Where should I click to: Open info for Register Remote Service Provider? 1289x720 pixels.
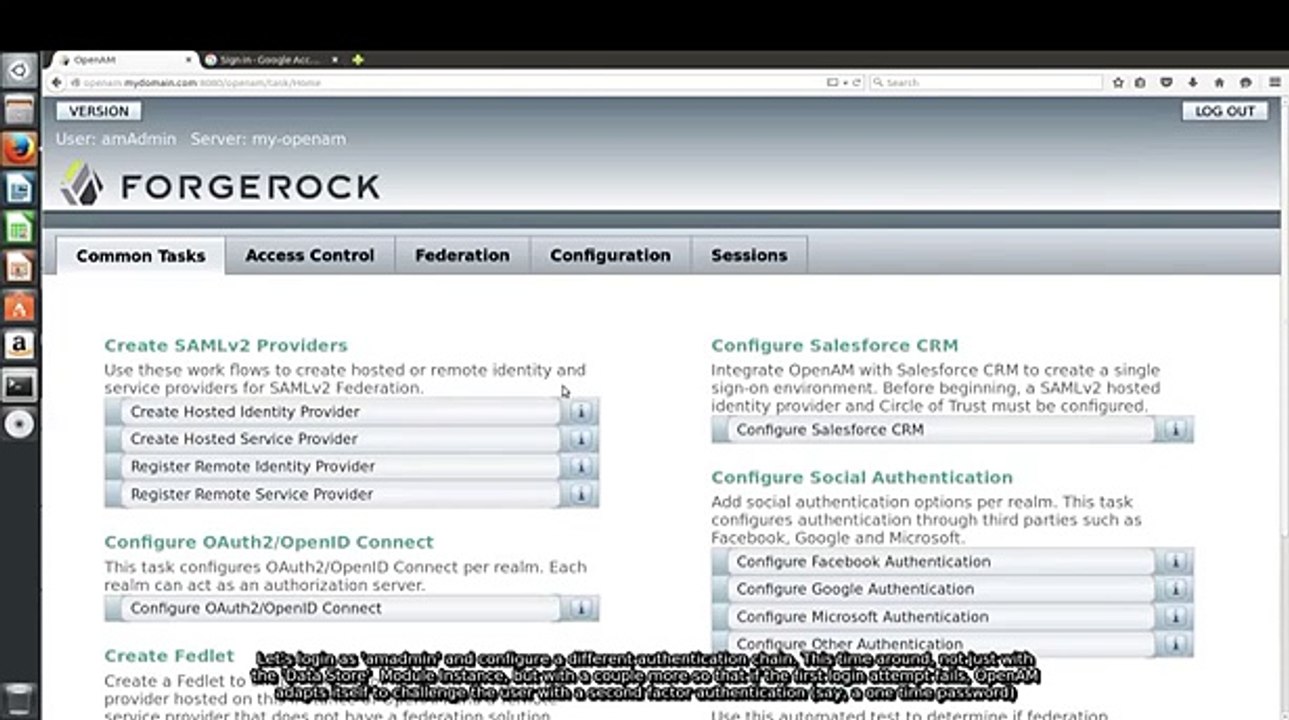click(581, 494)
